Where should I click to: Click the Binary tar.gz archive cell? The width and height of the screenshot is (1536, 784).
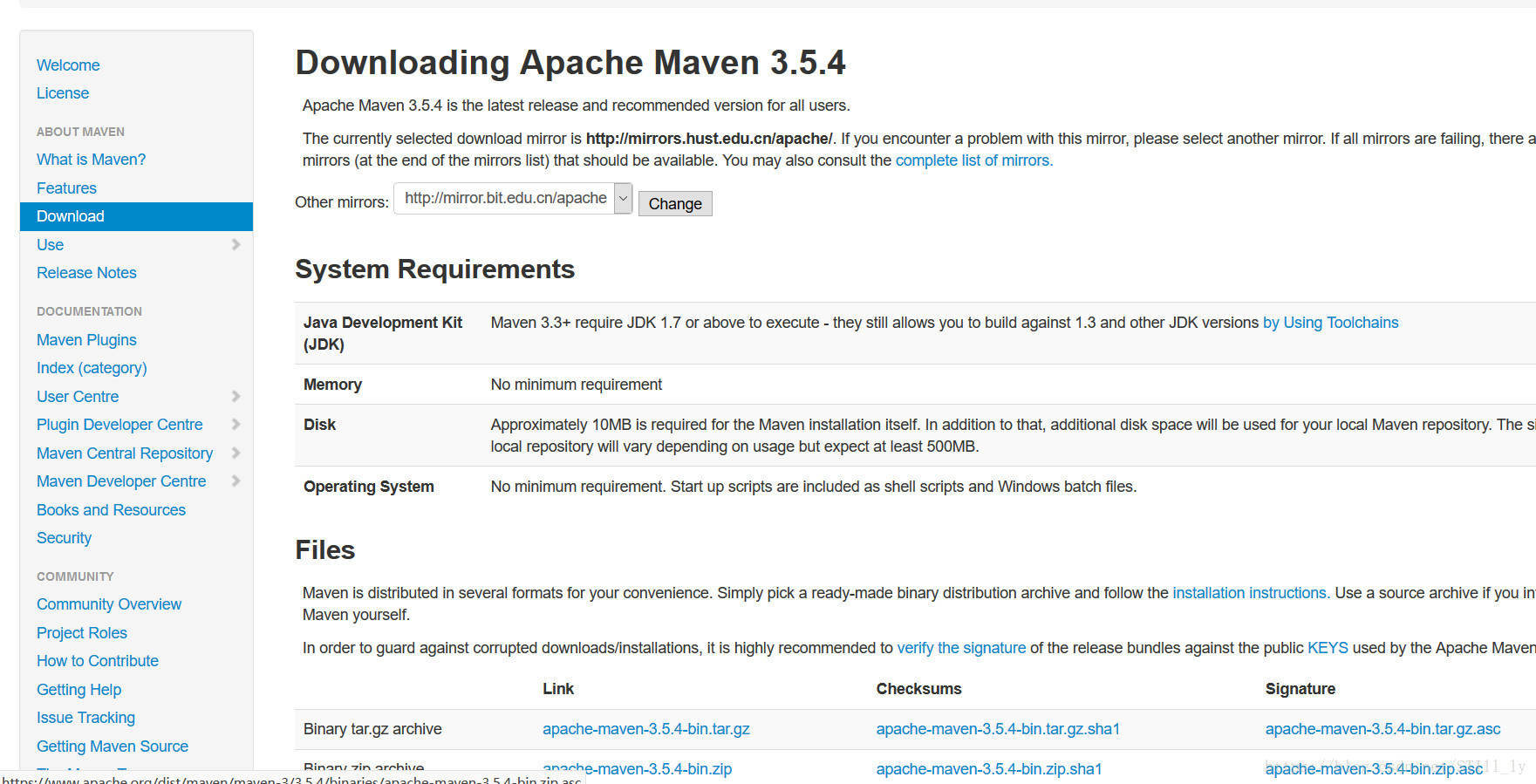372,729
